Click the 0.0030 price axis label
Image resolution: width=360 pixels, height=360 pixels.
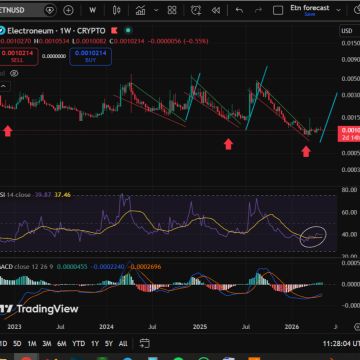coord(351,95)
